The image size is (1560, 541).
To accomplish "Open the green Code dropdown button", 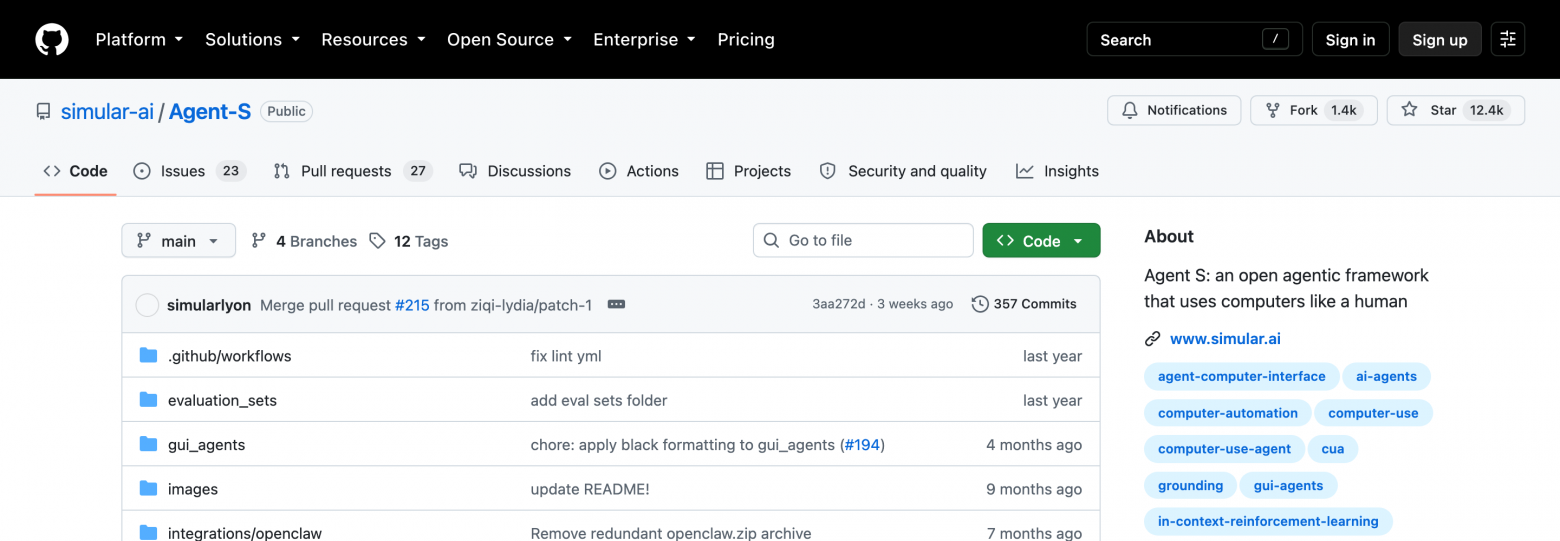I will pos(1041,241).
